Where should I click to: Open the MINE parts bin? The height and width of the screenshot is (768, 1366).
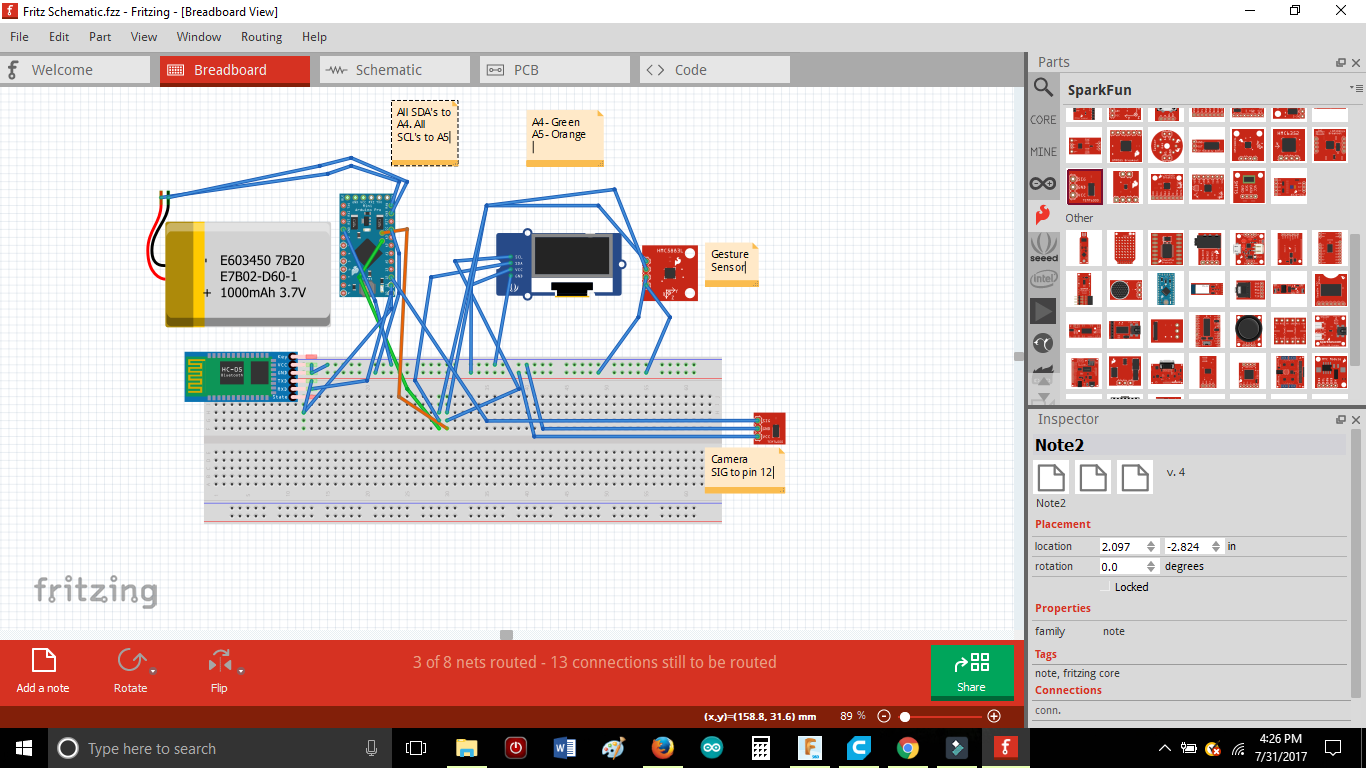click(x=1043, y=151)
